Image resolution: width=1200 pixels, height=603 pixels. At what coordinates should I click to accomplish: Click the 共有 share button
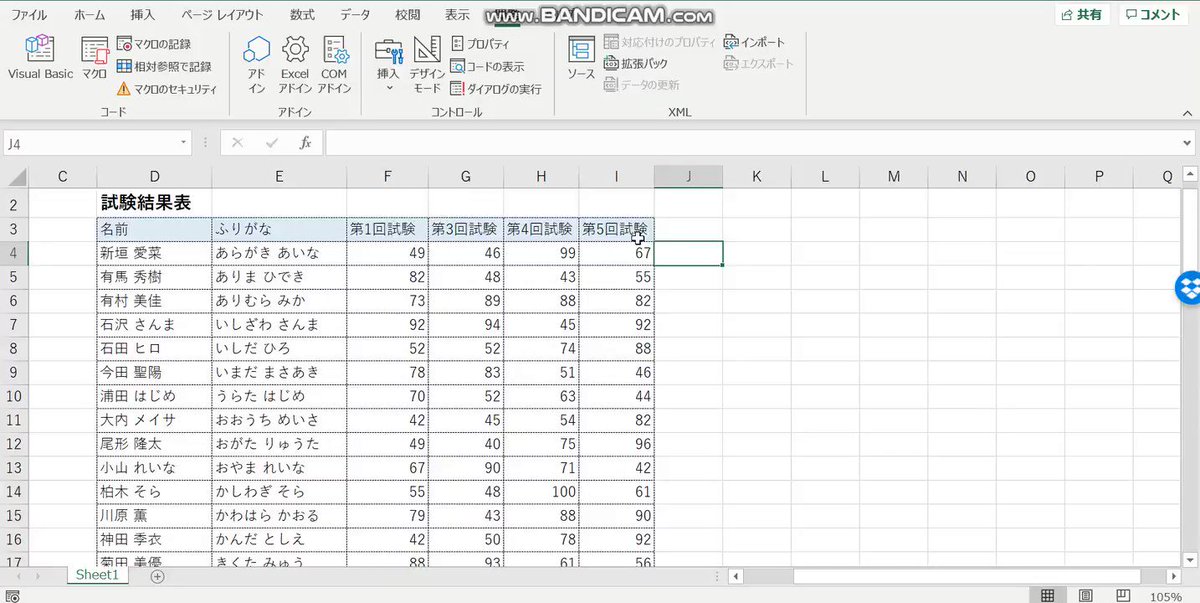tap(1082, 15)
